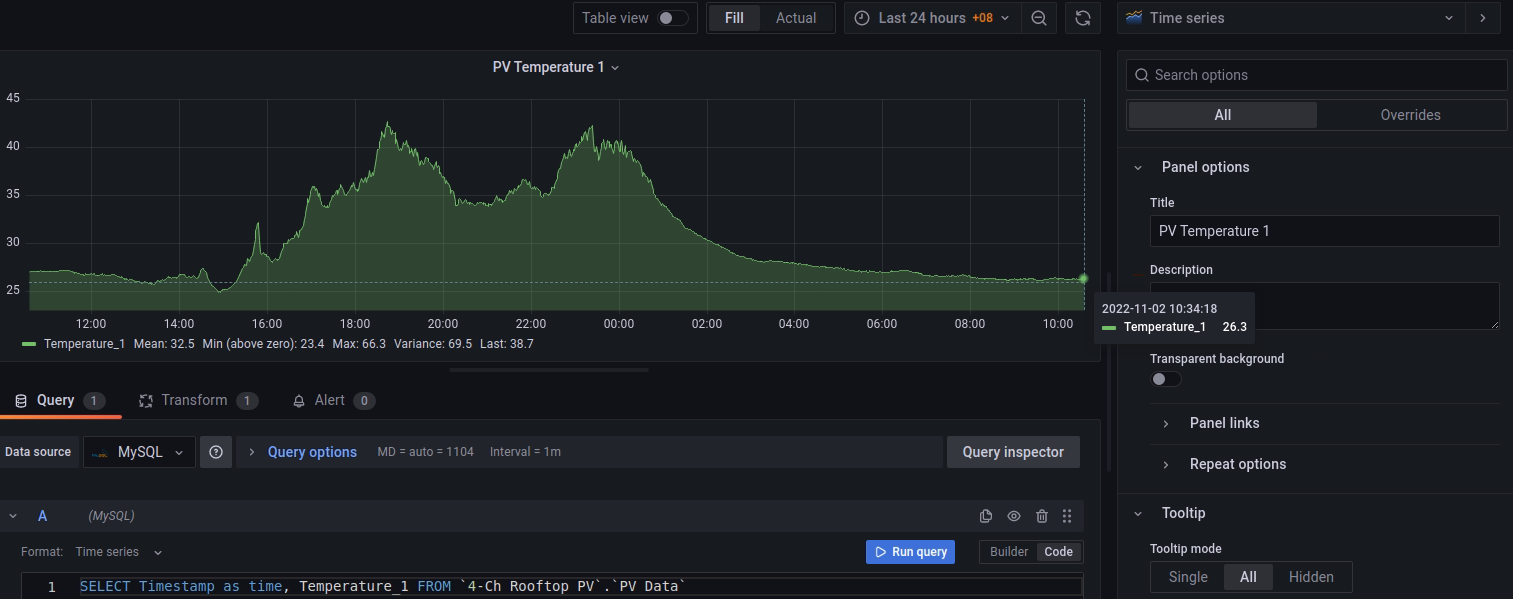Switch query editor to Code mode
The height and width of the screenshot is (599, 1513).
coord(1058,552)
